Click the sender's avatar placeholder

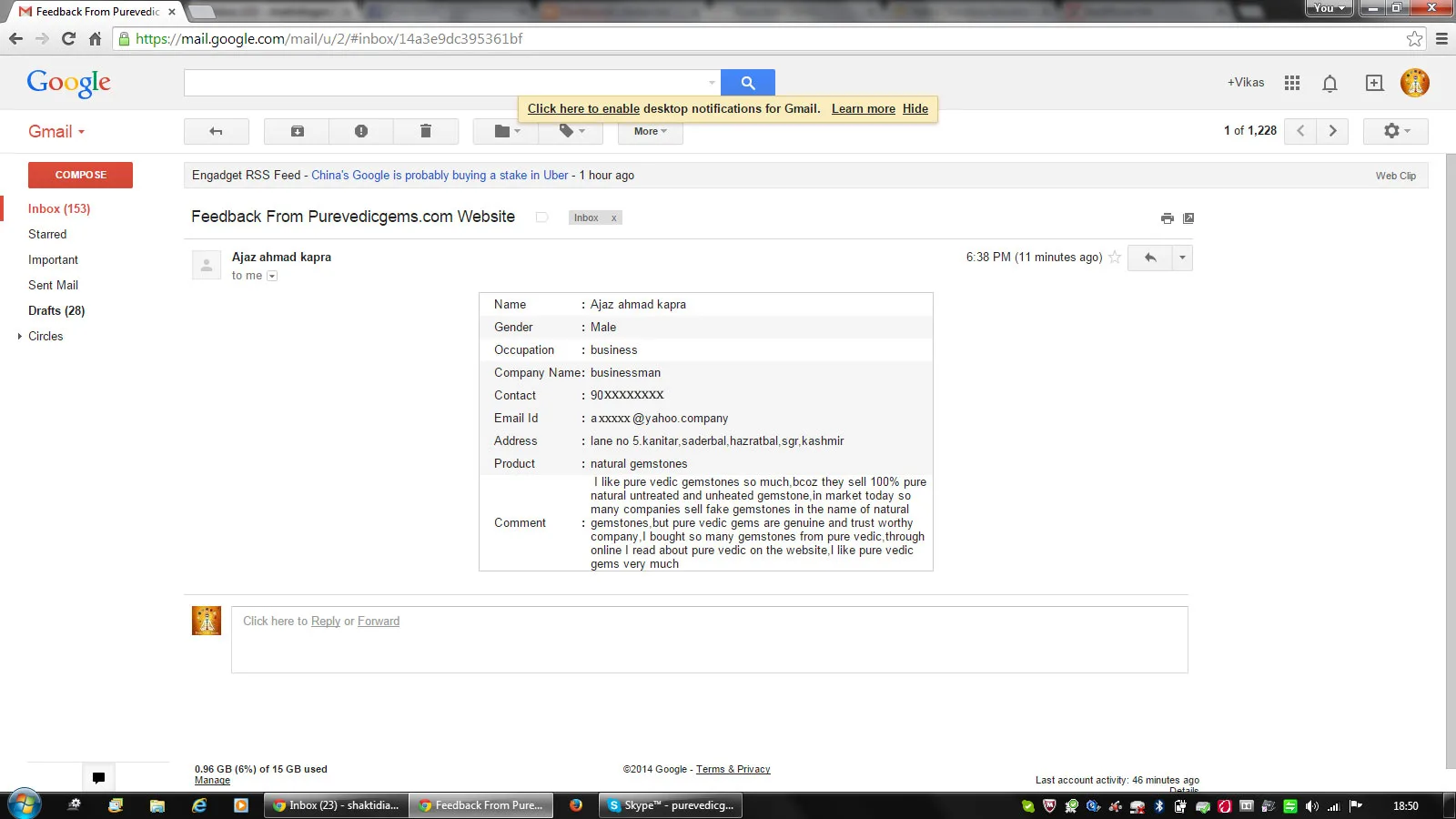click(x=207, y=265)
